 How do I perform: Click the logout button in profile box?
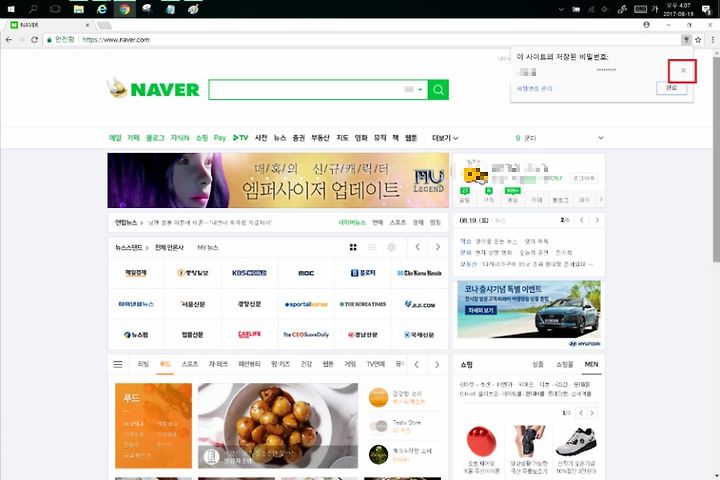click(x=584, y=178)
